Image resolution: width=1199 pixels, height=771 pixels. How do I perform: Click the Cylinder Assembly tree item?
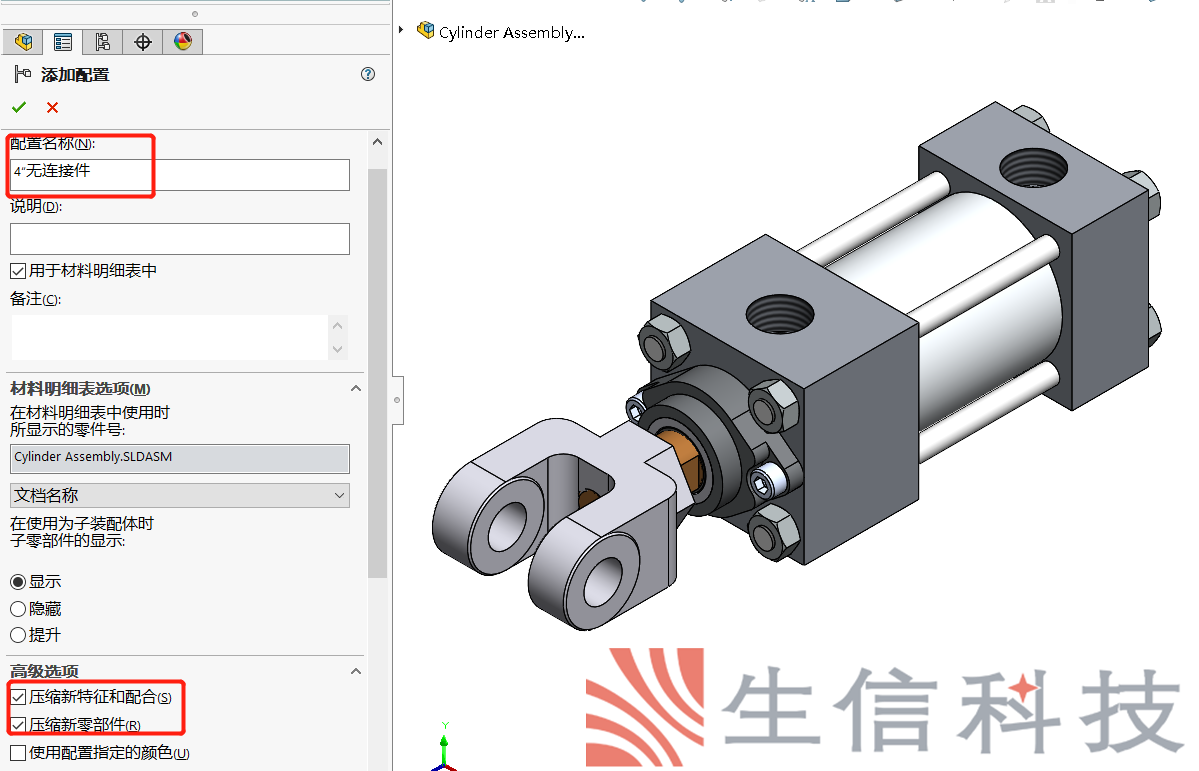[x=502, y=31]
